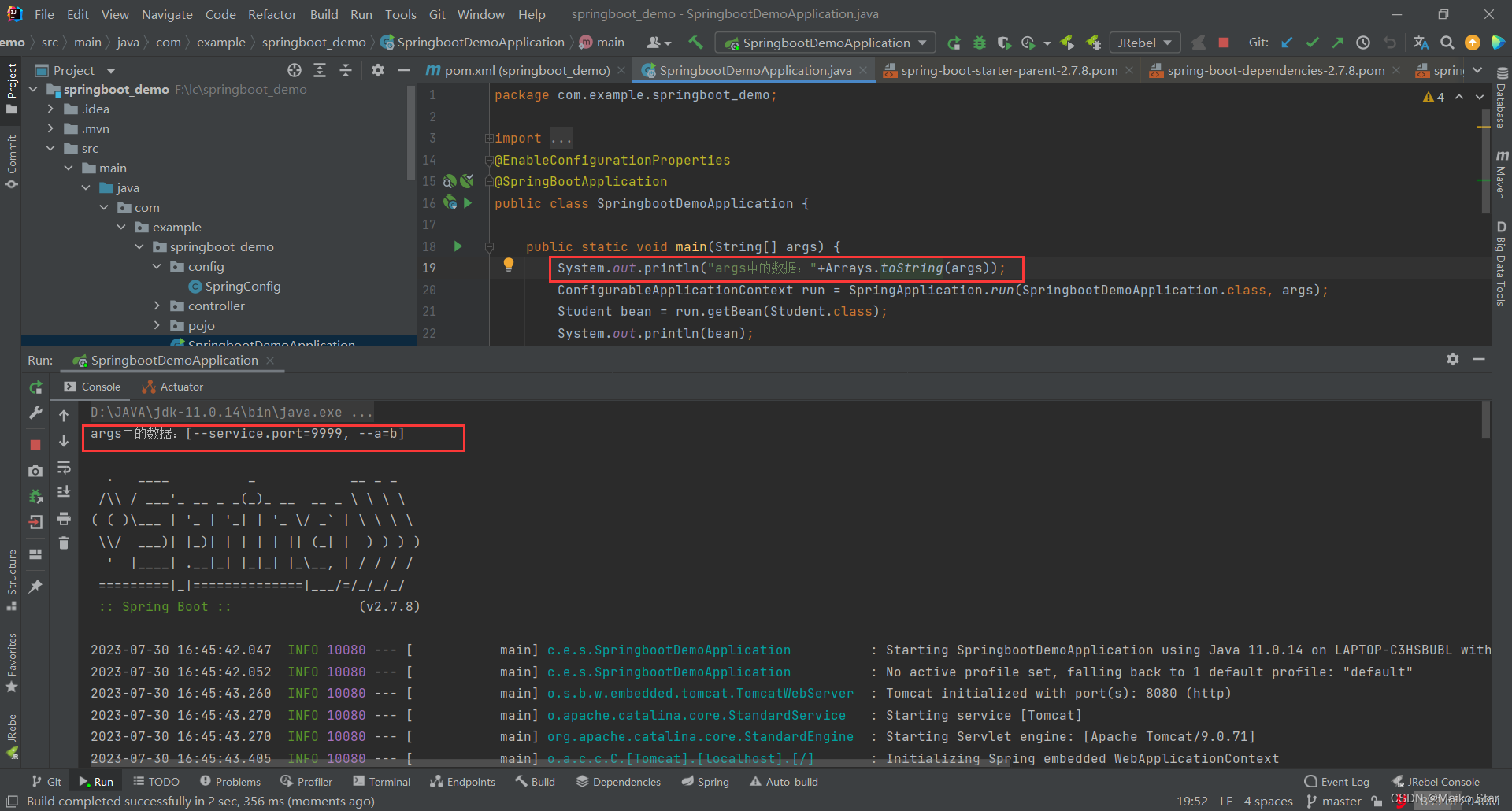Click the light bulb intention icon at line 19
1512x811 pixels.
[509, 265]
